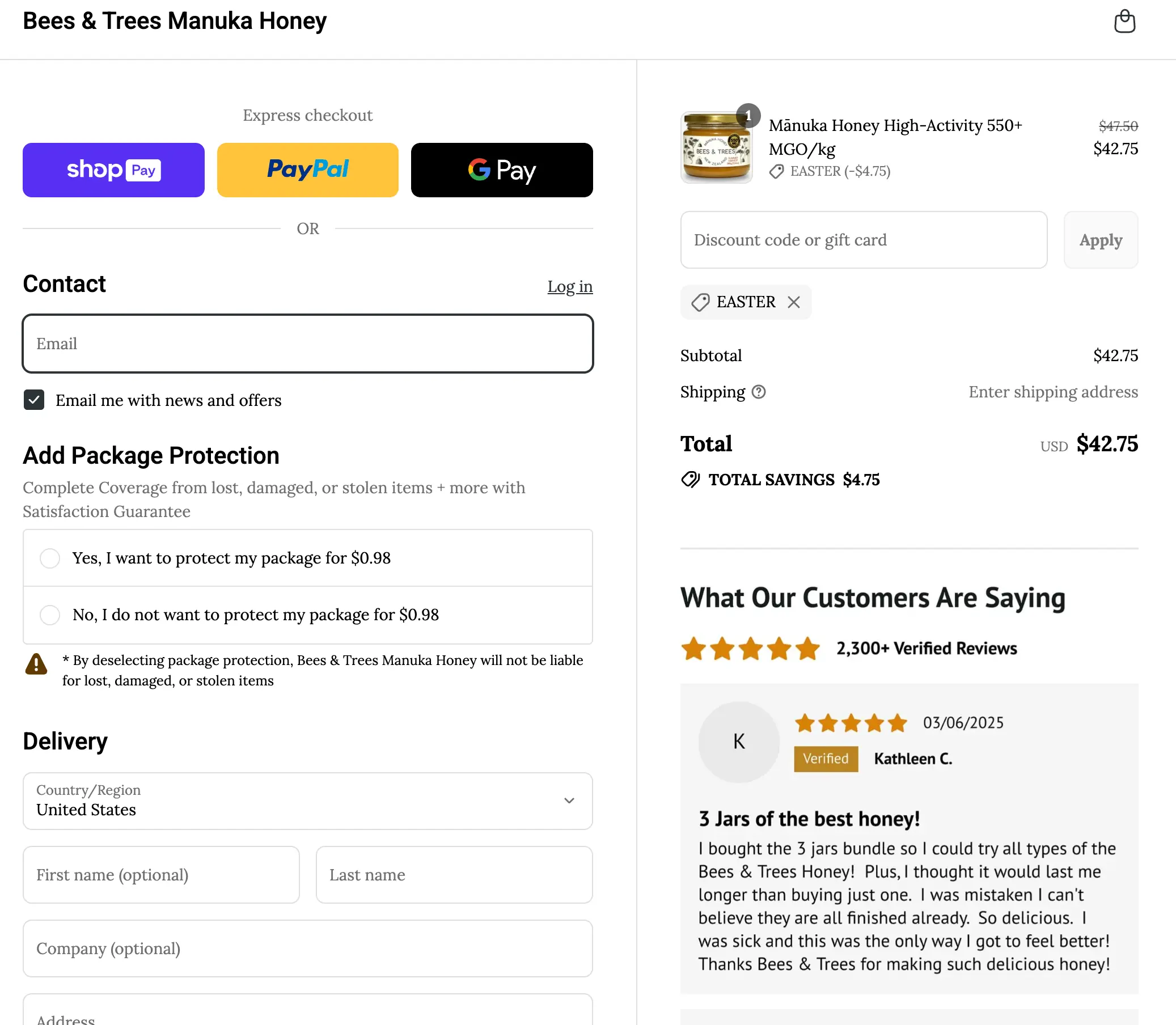Viewport: 1176px width, 1025px height.
Task: Choose Google Pay express checkout
Action: tap(502, 170)
